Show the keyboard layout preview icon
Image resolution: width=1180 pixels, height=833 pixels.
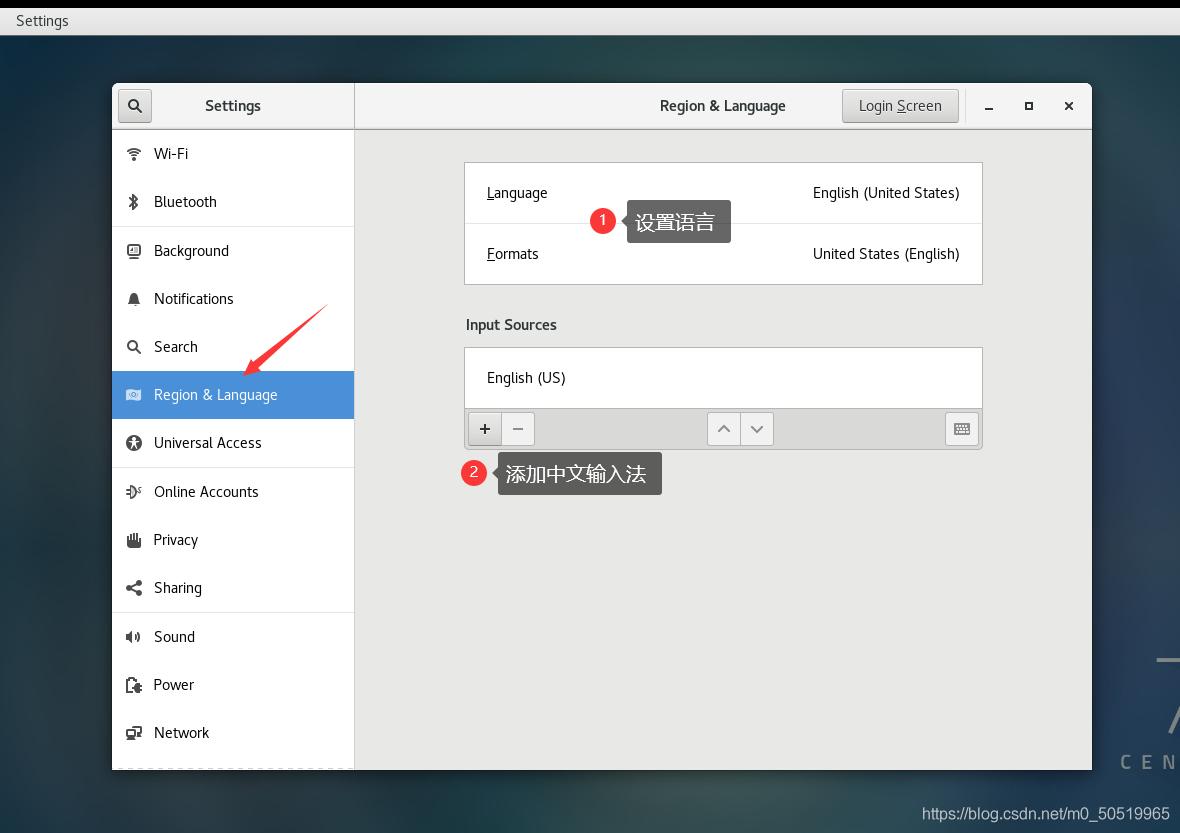(x=961, y=428)
